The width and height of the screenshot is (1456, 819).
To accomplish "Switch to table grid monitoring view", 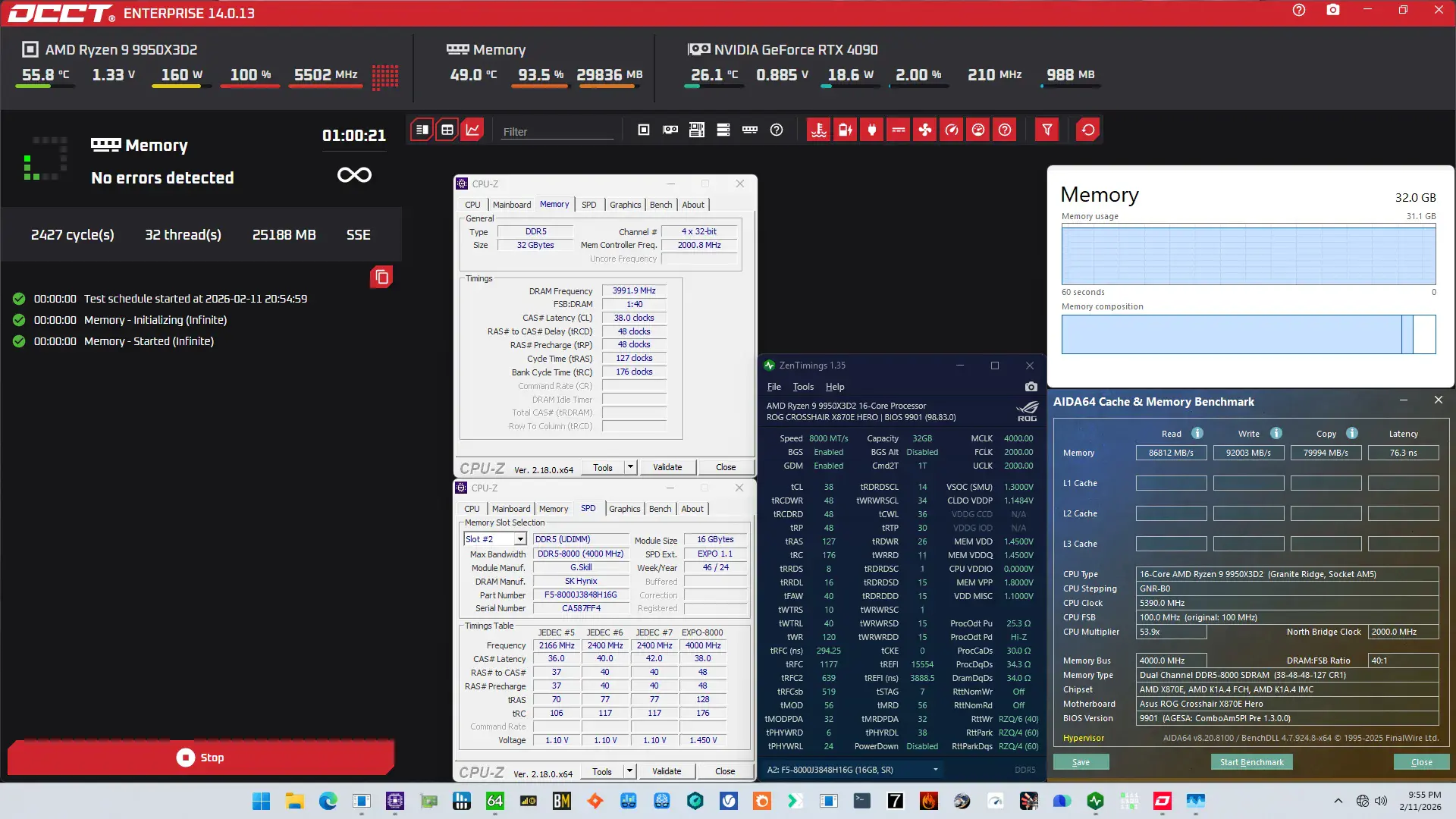I will [447, 130].
